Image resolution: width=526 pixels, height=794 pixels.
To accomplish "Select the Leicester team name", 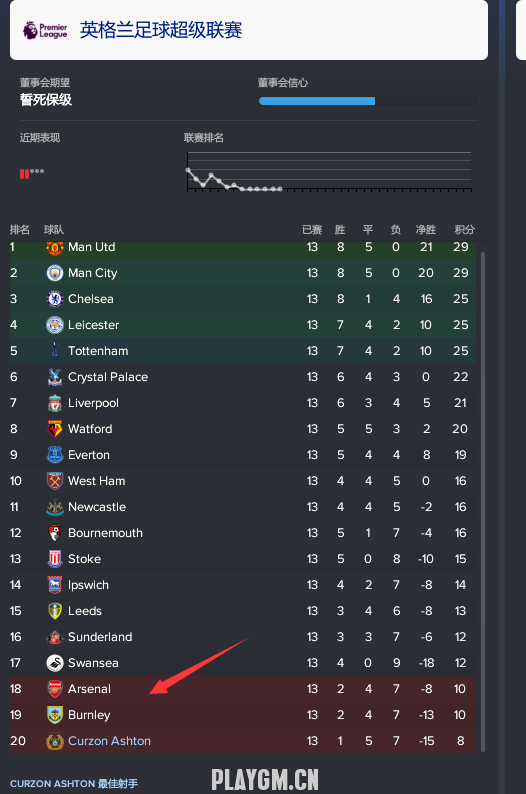I will (94, 325).
